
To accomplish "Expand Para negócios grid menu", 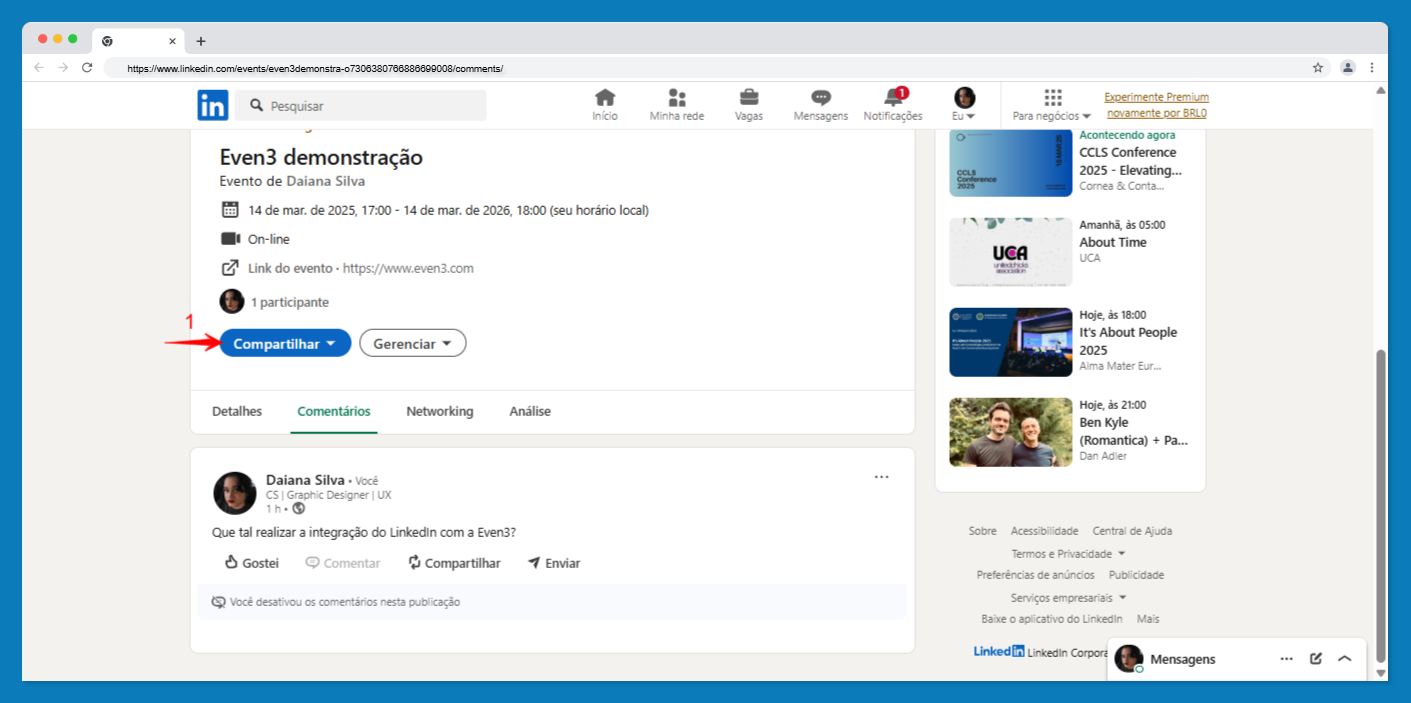I will (1052, 105).
